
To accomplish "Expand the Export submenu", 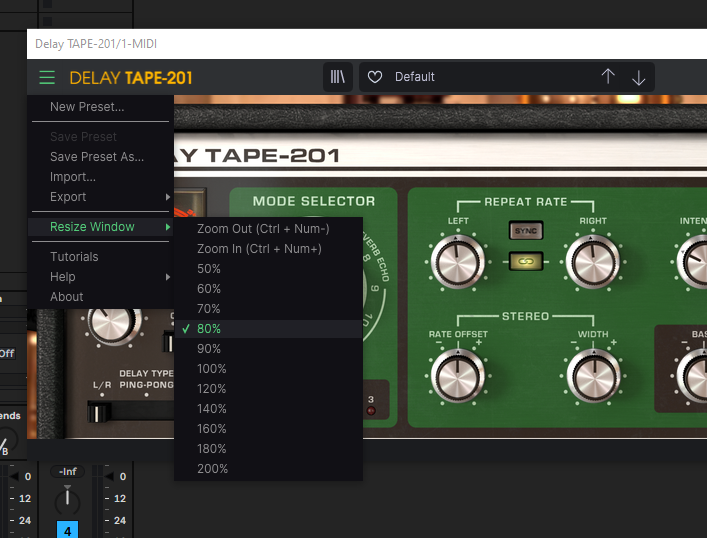I will 100,197.
